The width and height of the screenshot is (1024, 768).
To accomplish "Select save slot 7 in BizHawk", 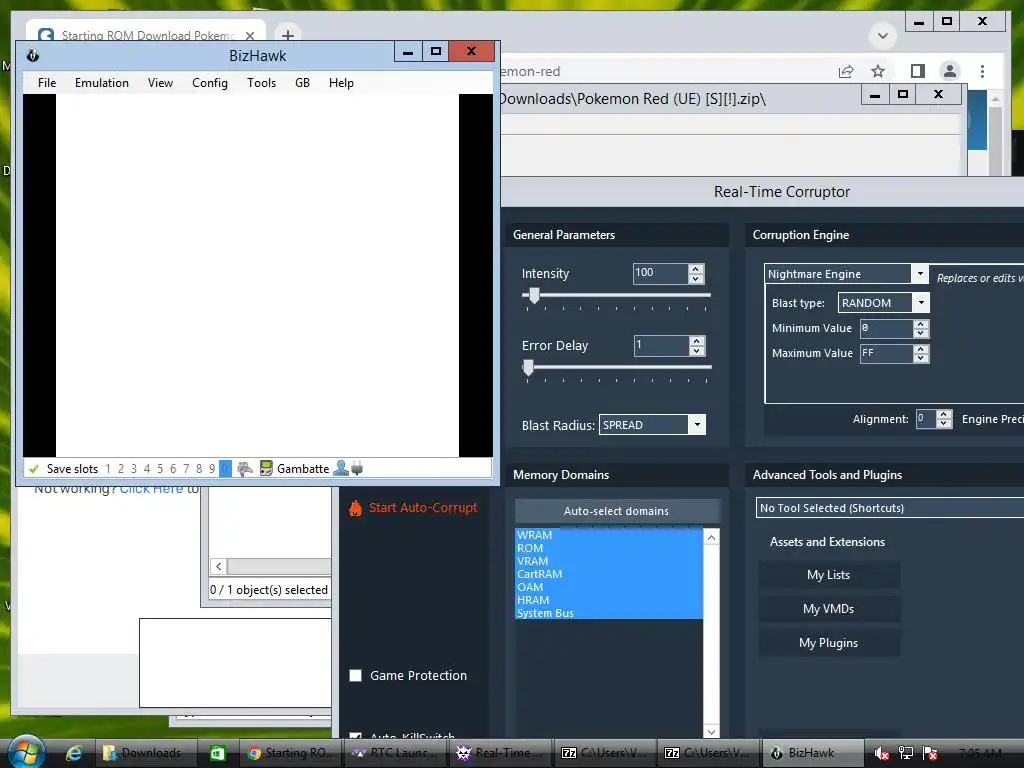I will click(186, 469).
